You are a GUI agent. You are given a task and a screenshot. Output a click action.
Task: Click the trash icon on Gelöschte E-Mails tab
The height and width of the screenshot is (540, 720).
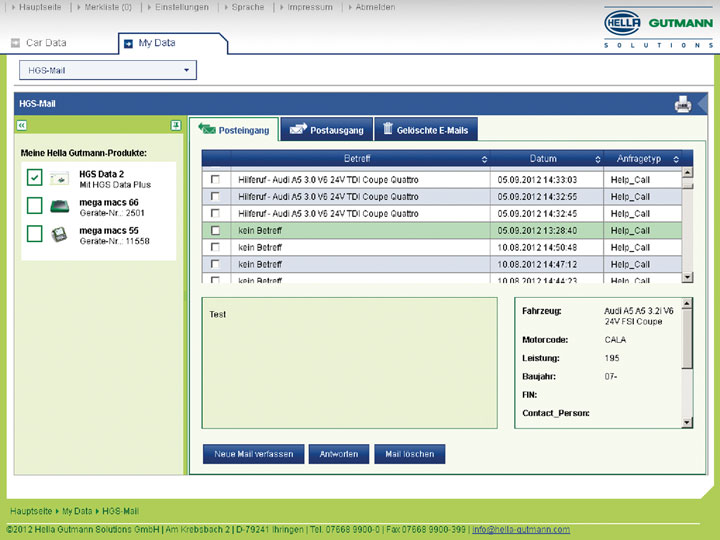[x=386, y=129]
